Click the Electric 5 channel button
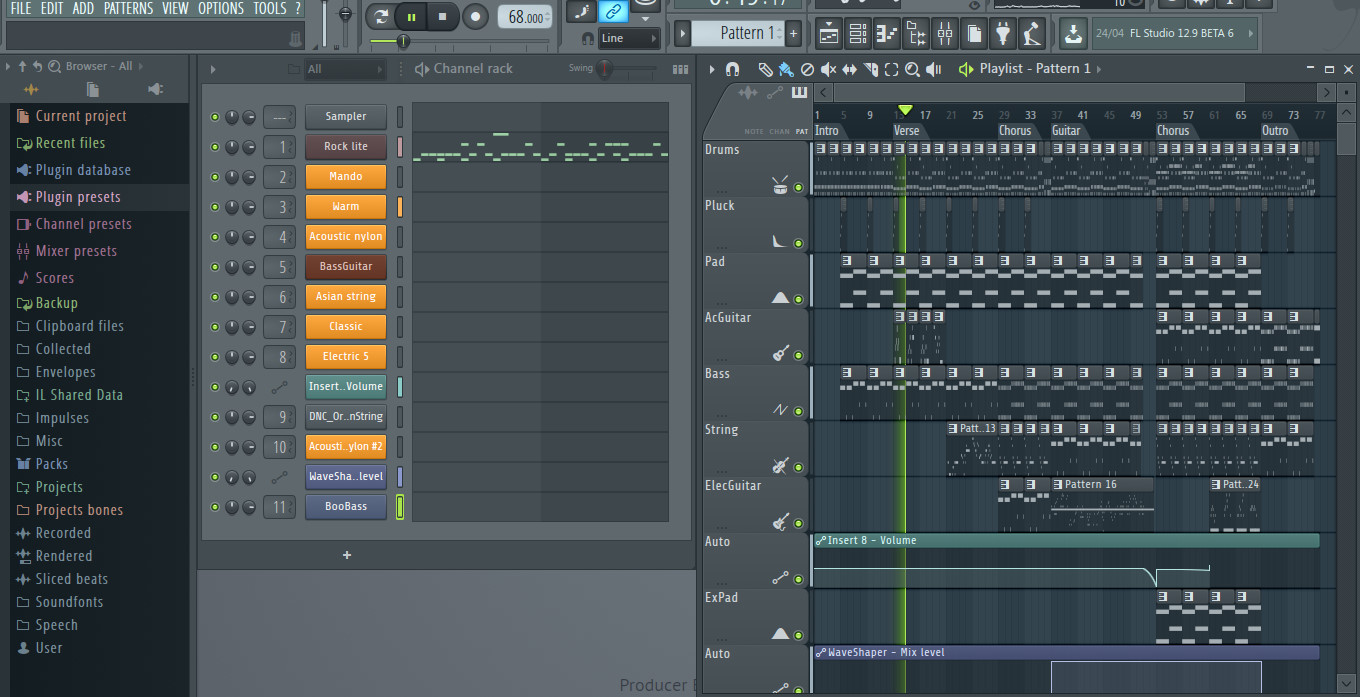 click(345, 357)
